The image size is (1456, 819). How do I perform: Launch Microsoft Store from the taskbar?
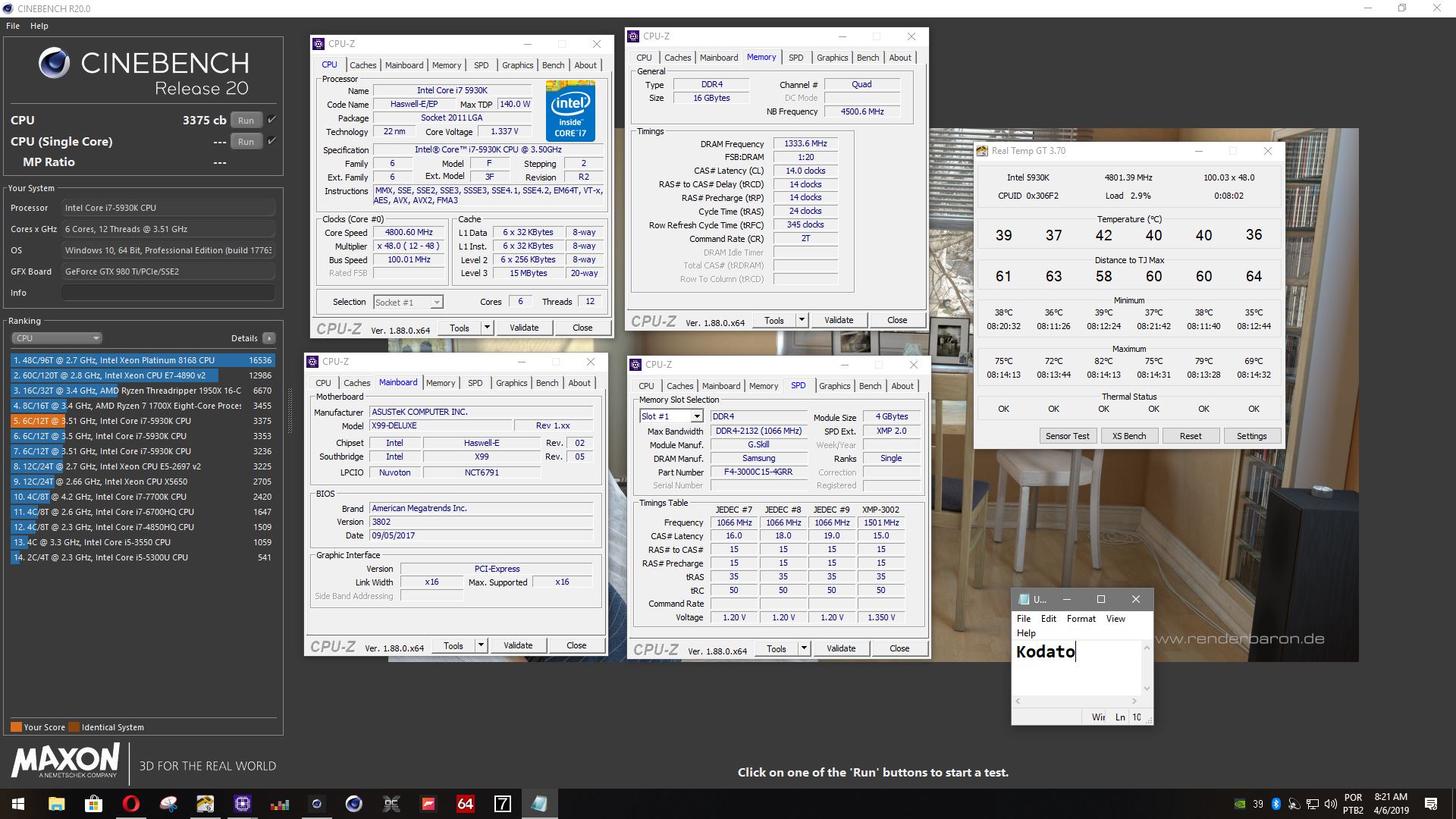pyautogui.click(x=93, y=804)
